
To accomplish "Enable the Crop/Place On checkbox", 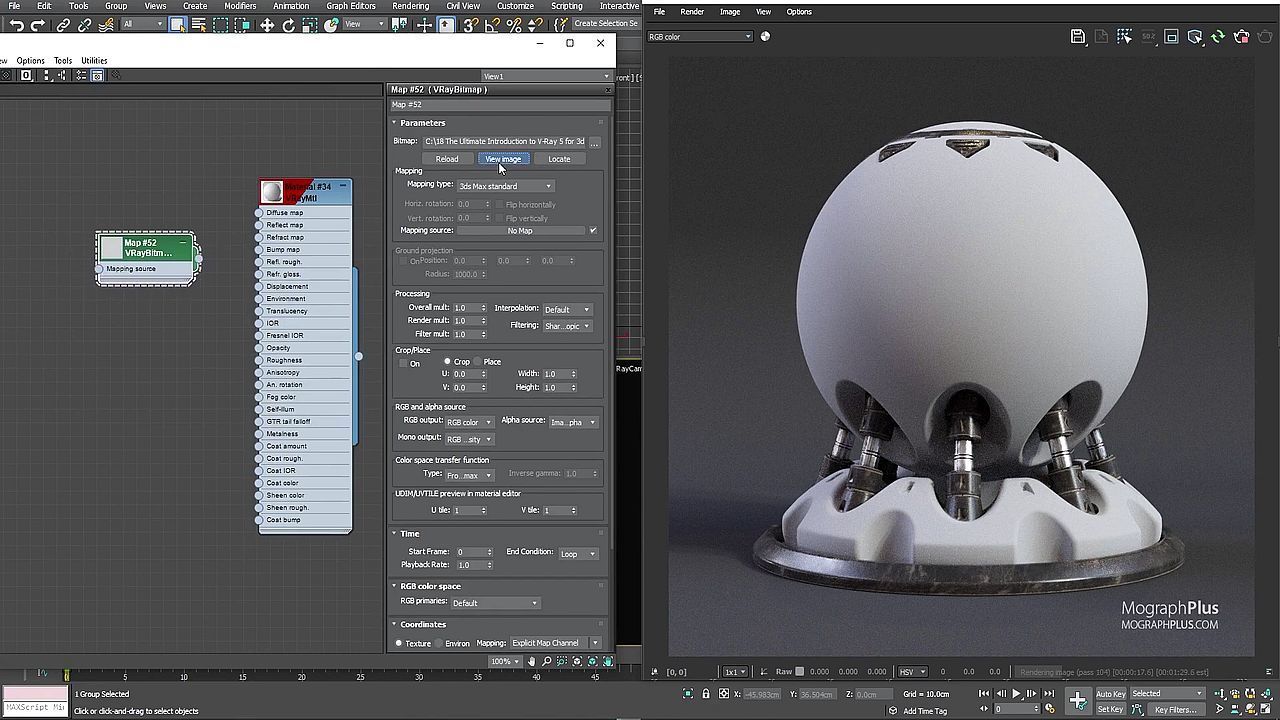I will (404, 364).
